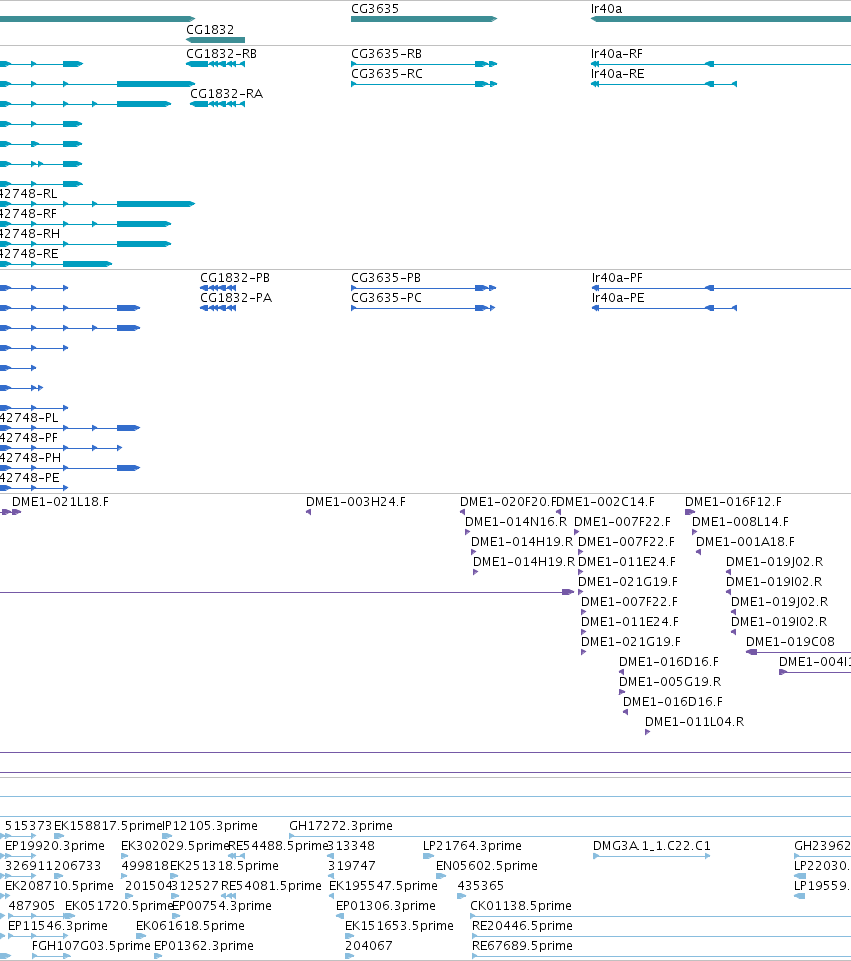851x961 pixels.
Task: Click the 435365 EST label
Action: pos(481,886)
